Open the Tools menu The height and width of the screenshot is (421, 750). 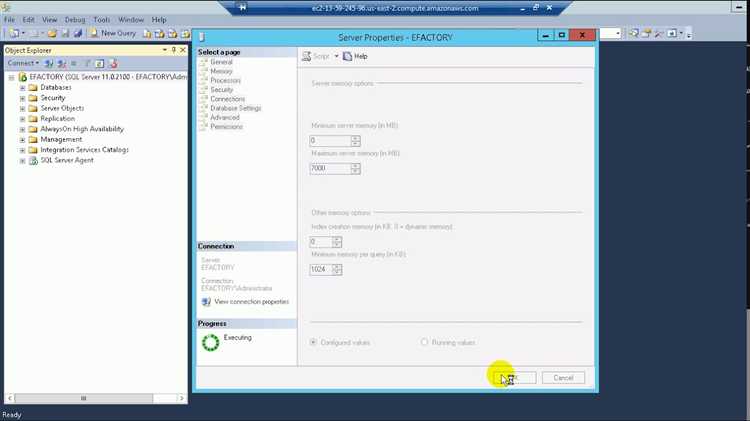(x=101, y=20)
